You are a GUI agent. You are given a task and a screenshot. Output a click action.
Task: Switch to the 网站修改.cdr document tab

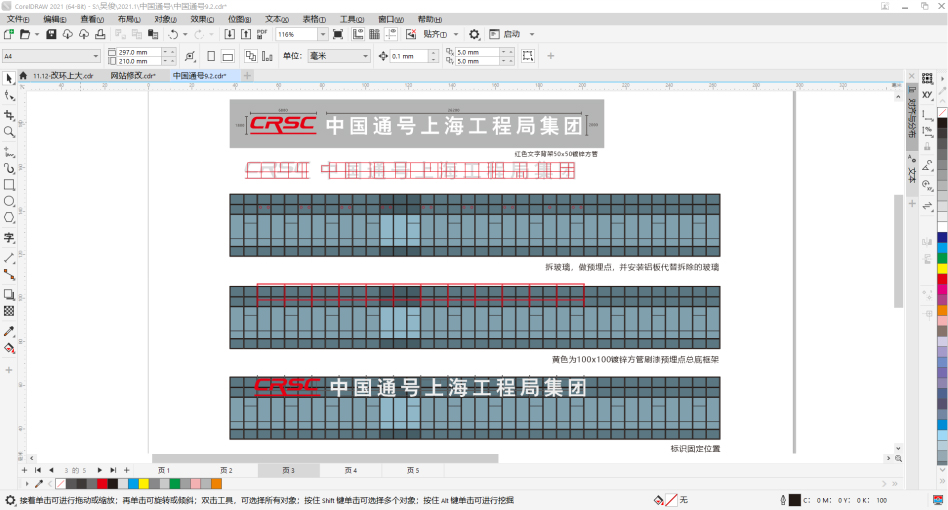[132, 76]
